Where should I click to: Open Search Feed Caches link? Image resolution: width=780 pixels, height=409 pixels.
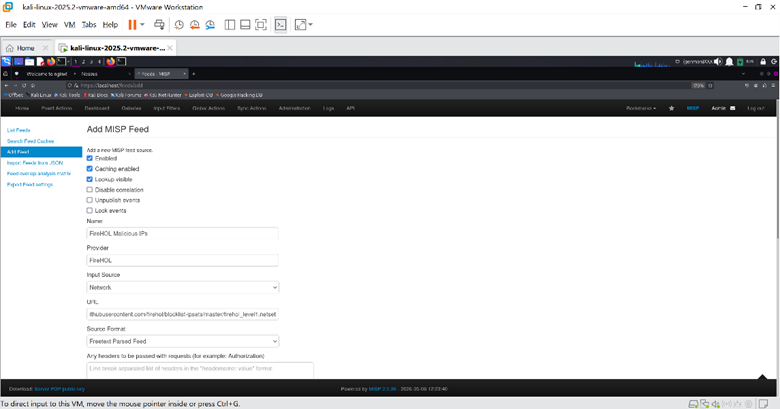(30, 141)
